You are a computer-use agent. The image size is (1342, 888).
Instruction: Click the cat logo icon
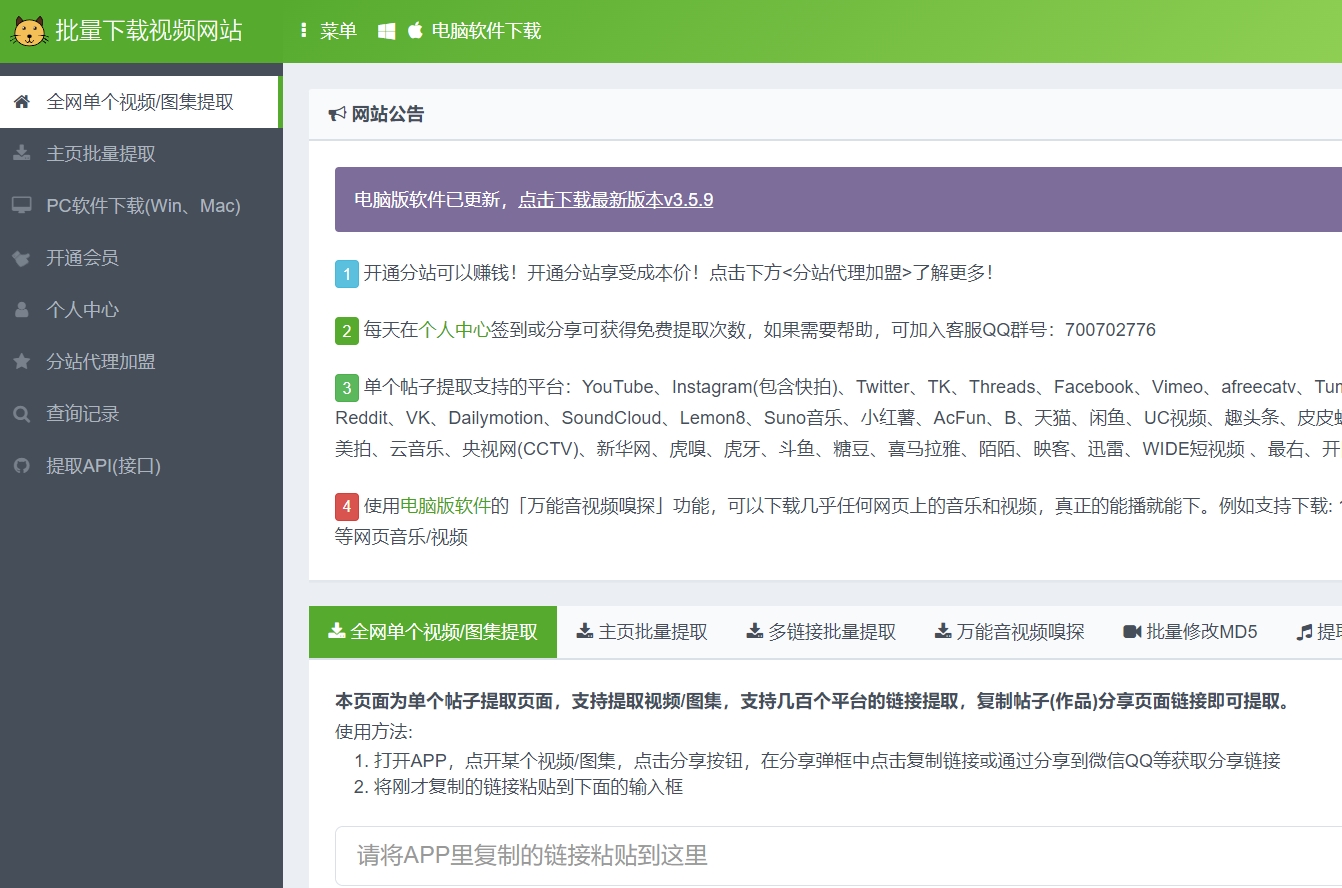pos(29,31)
